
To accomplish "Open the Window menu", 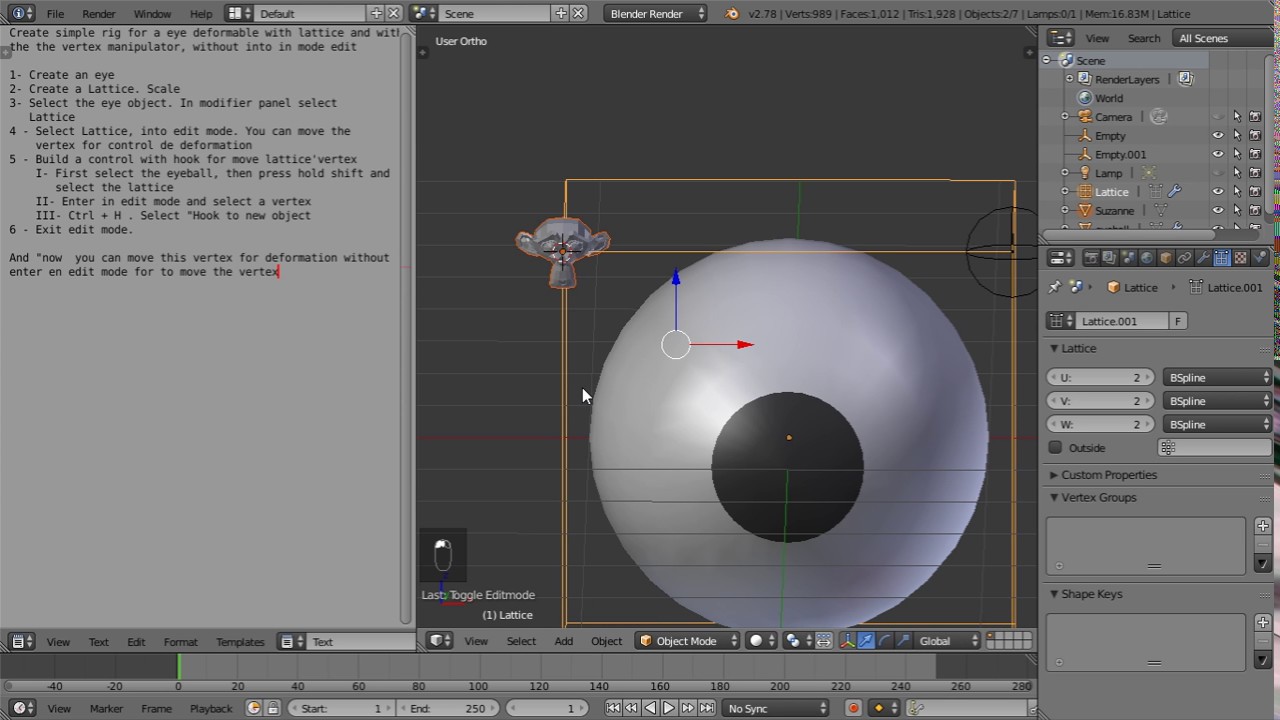I will coord(152,13).
